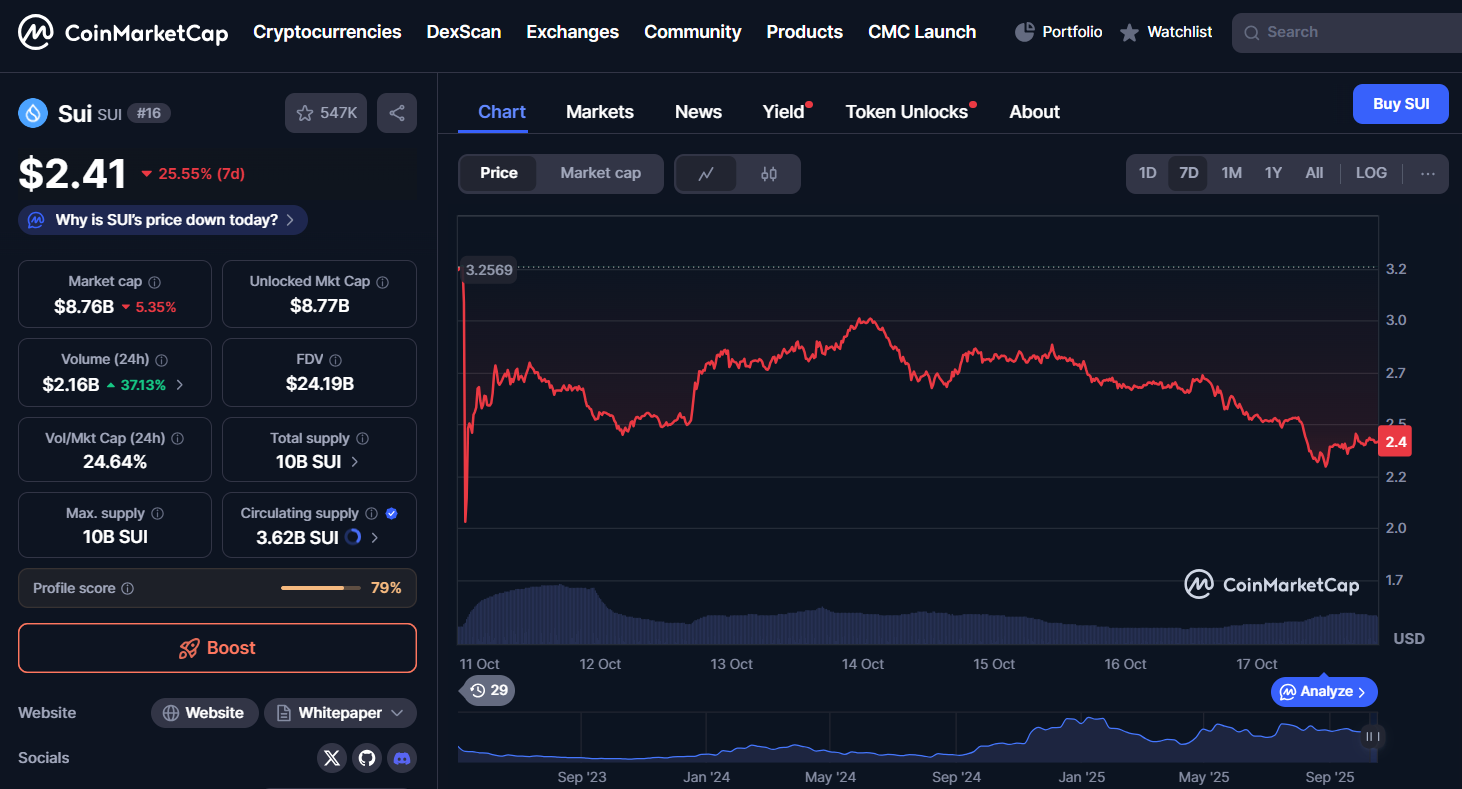
Task: Expand the Whitepaper dropdown
Action: [x=340, y=713]
